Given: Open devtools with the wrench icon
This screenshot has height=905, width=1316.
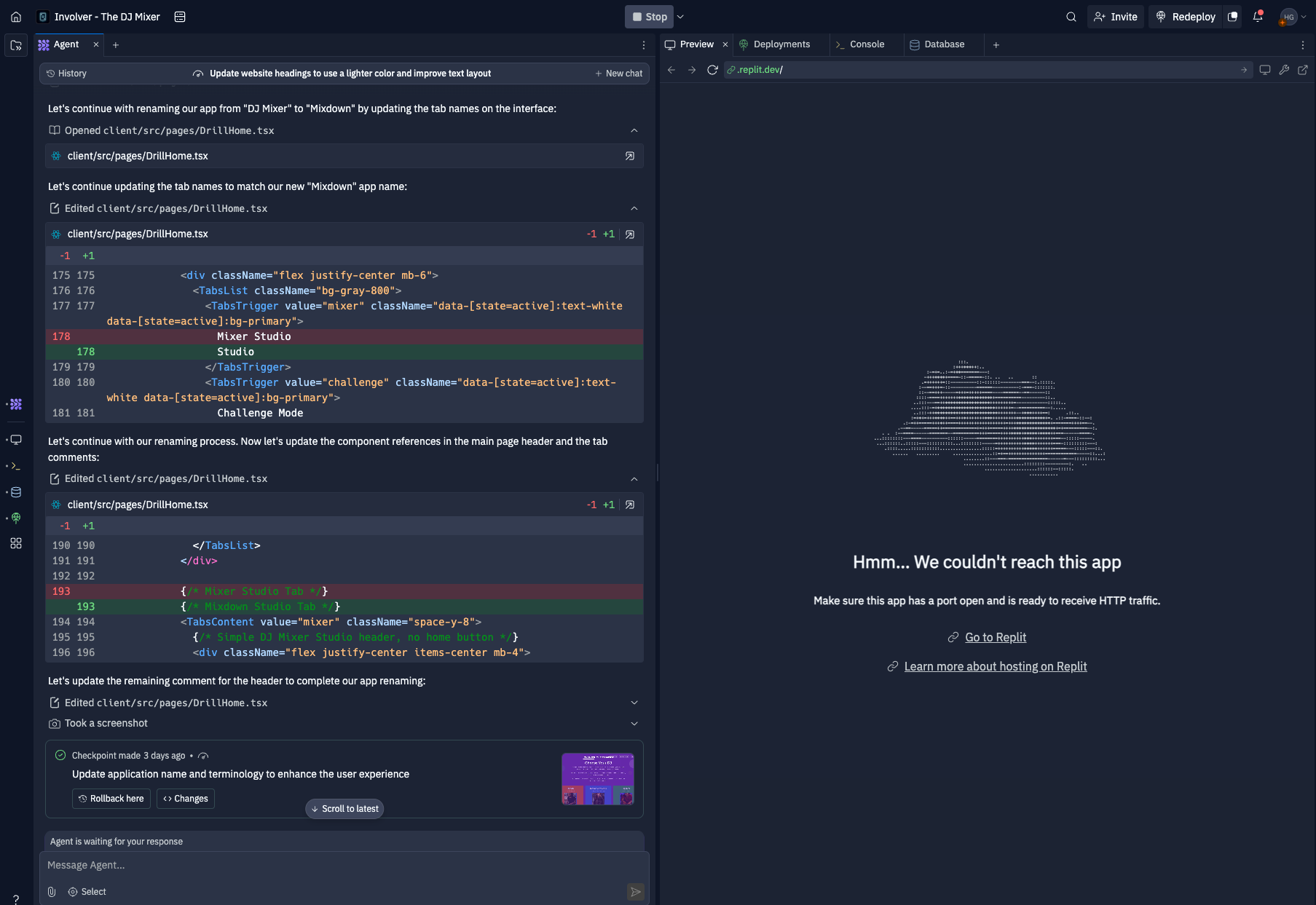Looking at the screenshot, I should pos(1284,70).
